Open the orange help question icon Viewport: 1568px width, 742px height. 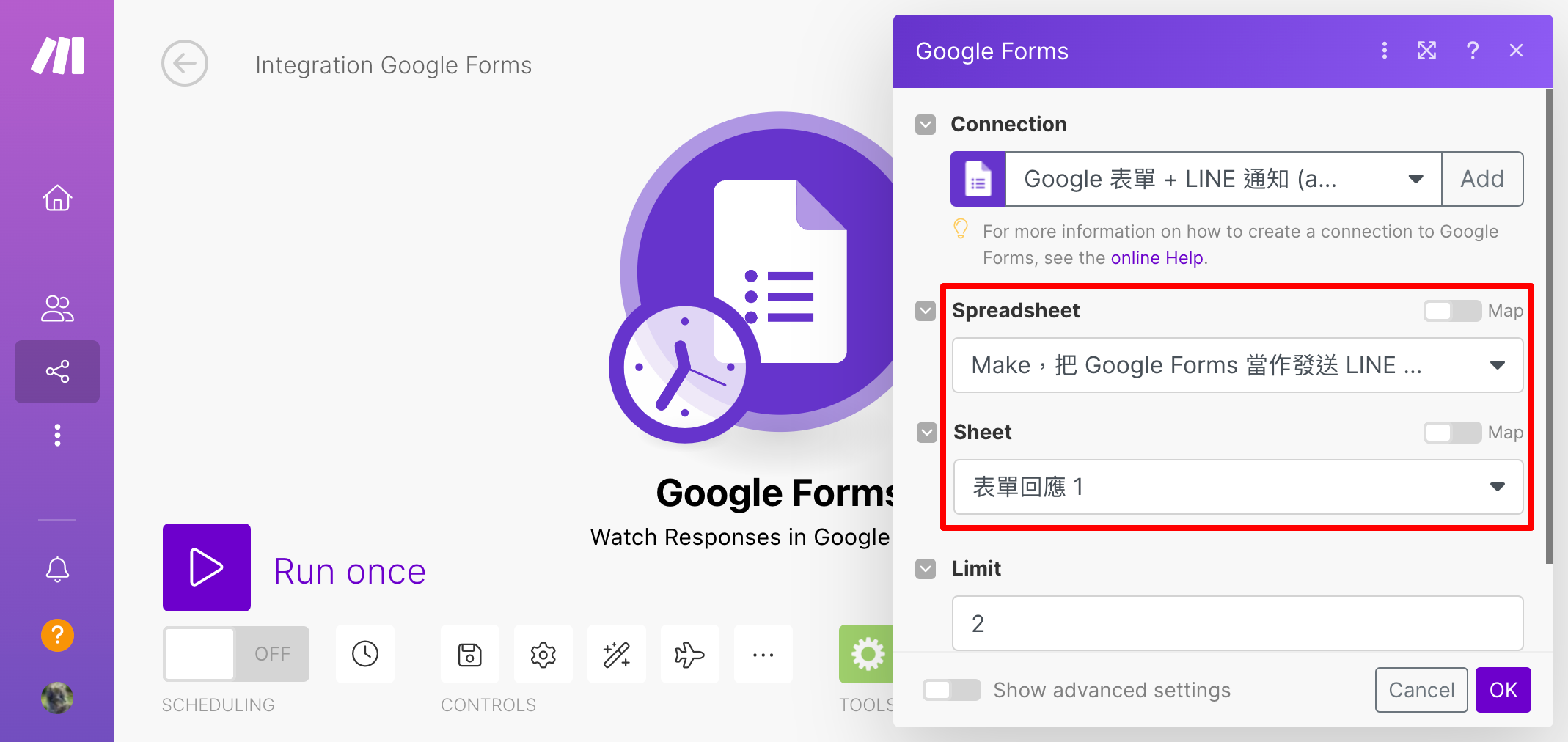[57, 635]
